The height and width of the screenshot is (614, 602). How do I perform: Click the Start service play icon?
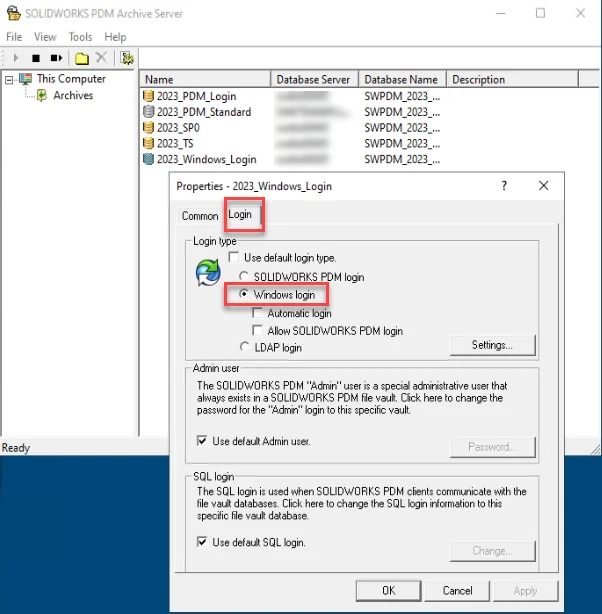16,58
